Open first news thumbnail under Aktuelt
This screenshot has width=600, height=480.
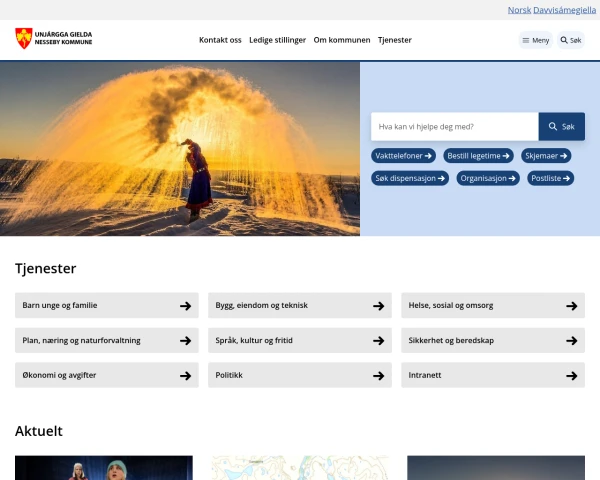click(x=103, y=468)
